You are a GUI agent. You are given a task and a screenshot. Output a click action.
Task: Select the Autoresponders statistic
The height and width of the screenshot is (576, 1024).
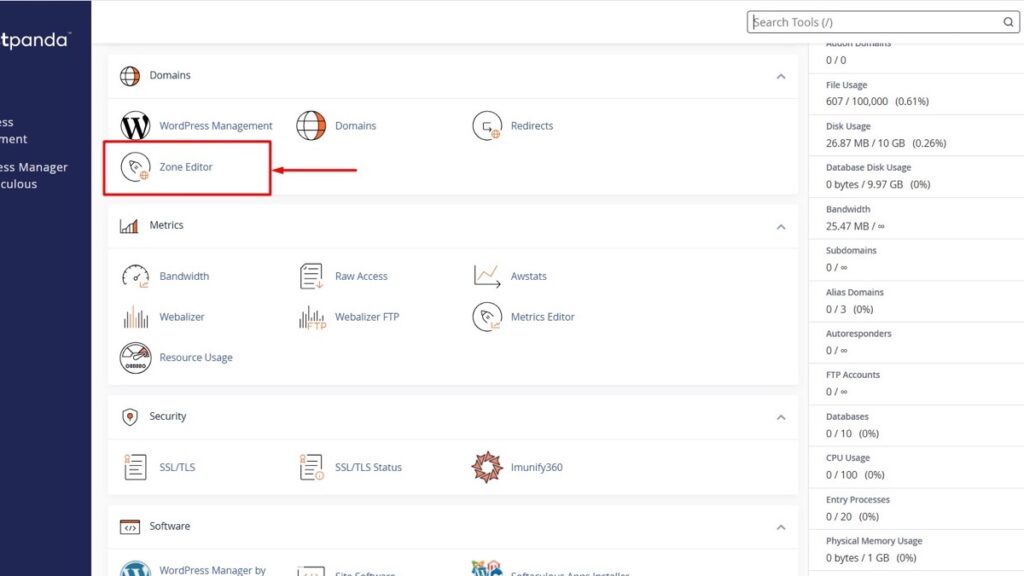point(916,342)
